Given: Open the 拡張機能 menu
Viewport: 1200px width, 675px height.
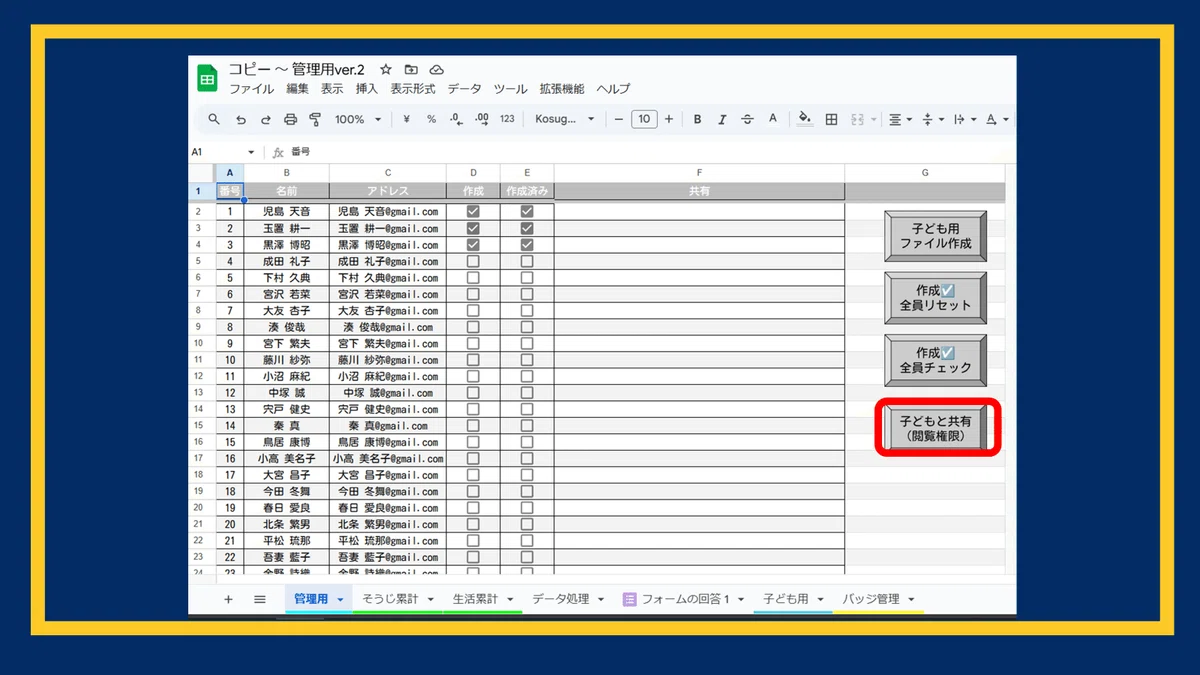Looking at the screenshot, I should click(562, 89).
